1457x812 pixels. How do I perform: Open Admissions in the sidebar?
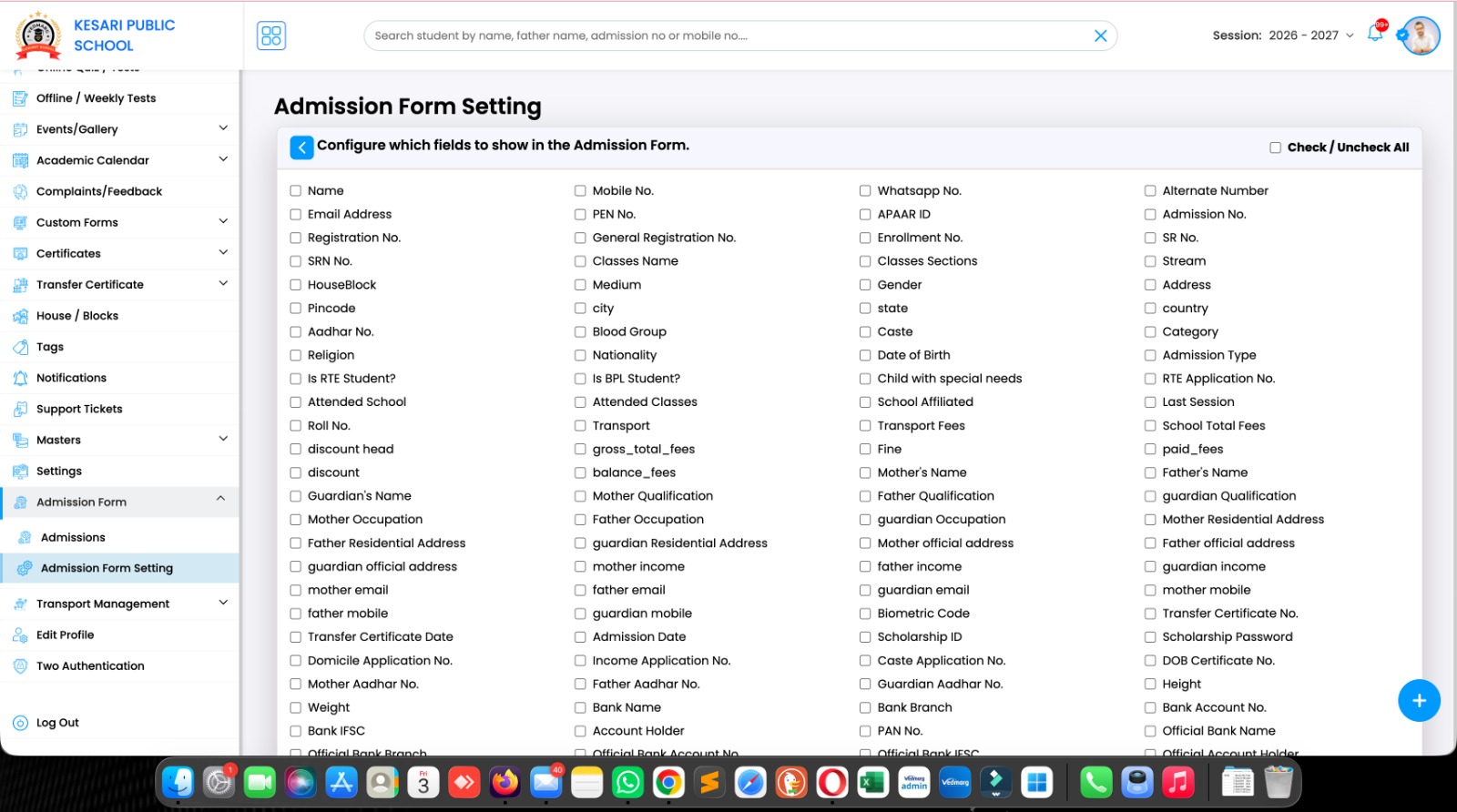[73, 537]
